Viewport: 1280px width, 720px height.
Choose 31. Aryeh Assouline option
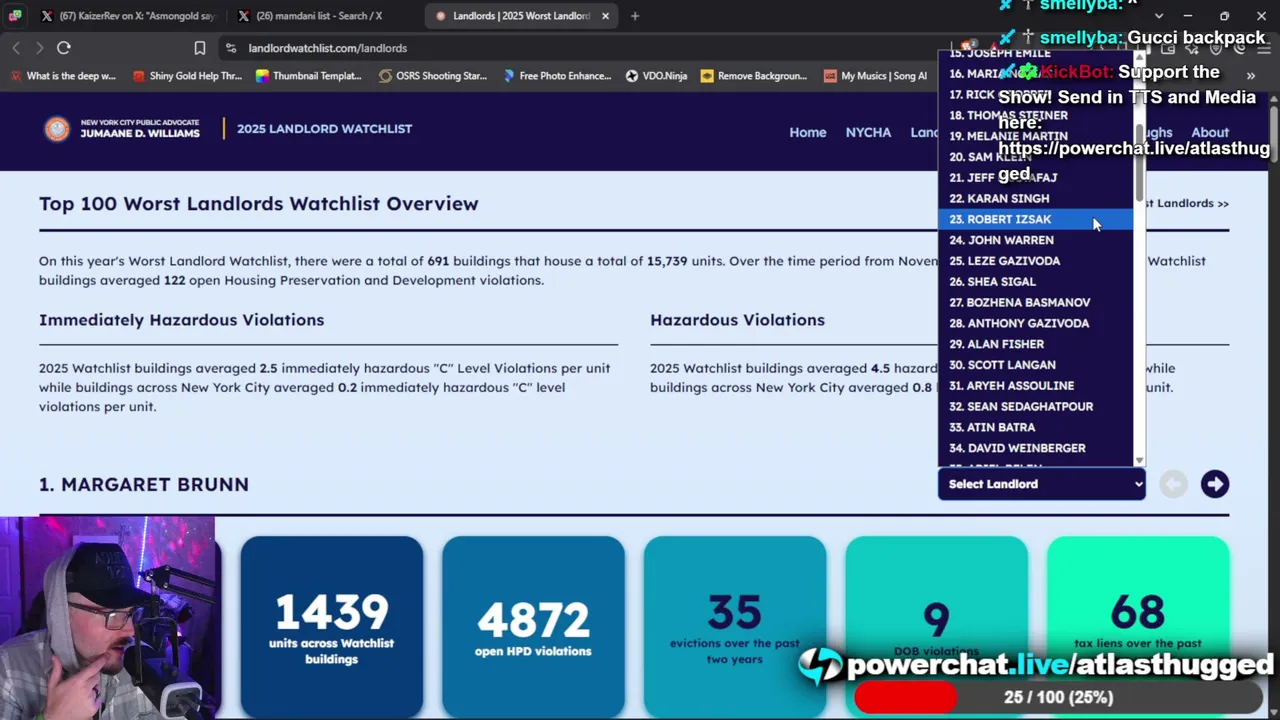(1035, 385)
